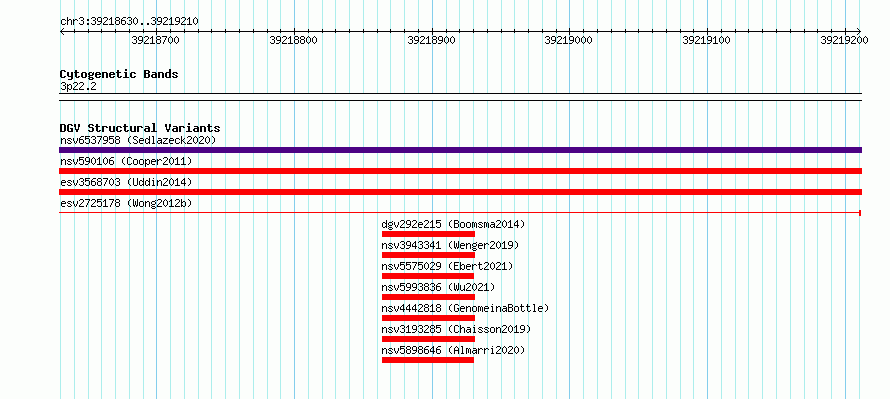
Task: Select the red bar under nsv5898646
Action: point(428,360)
